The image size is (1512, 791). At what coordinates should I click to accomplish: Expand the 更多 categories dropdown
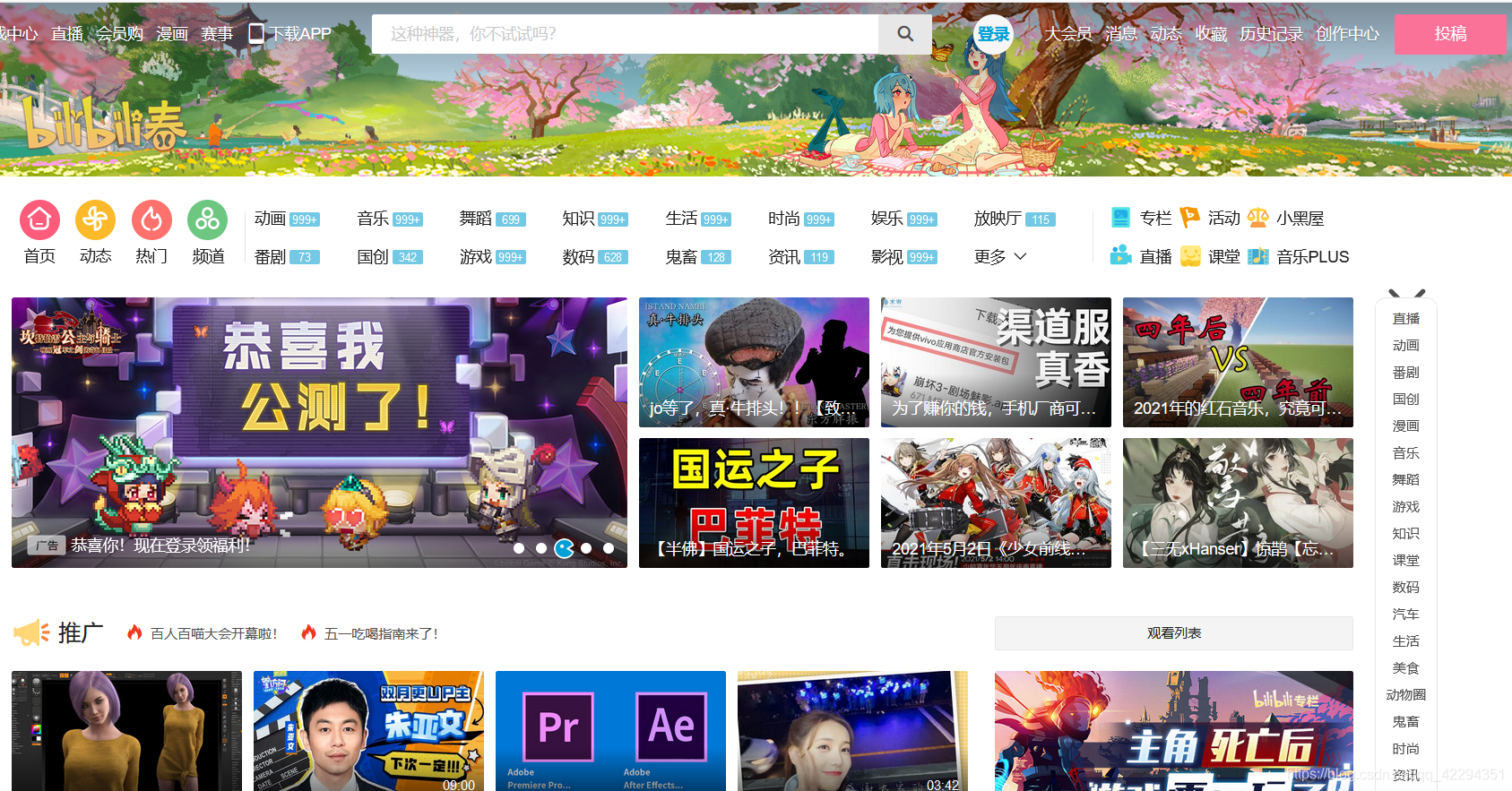coord(1000,257)
